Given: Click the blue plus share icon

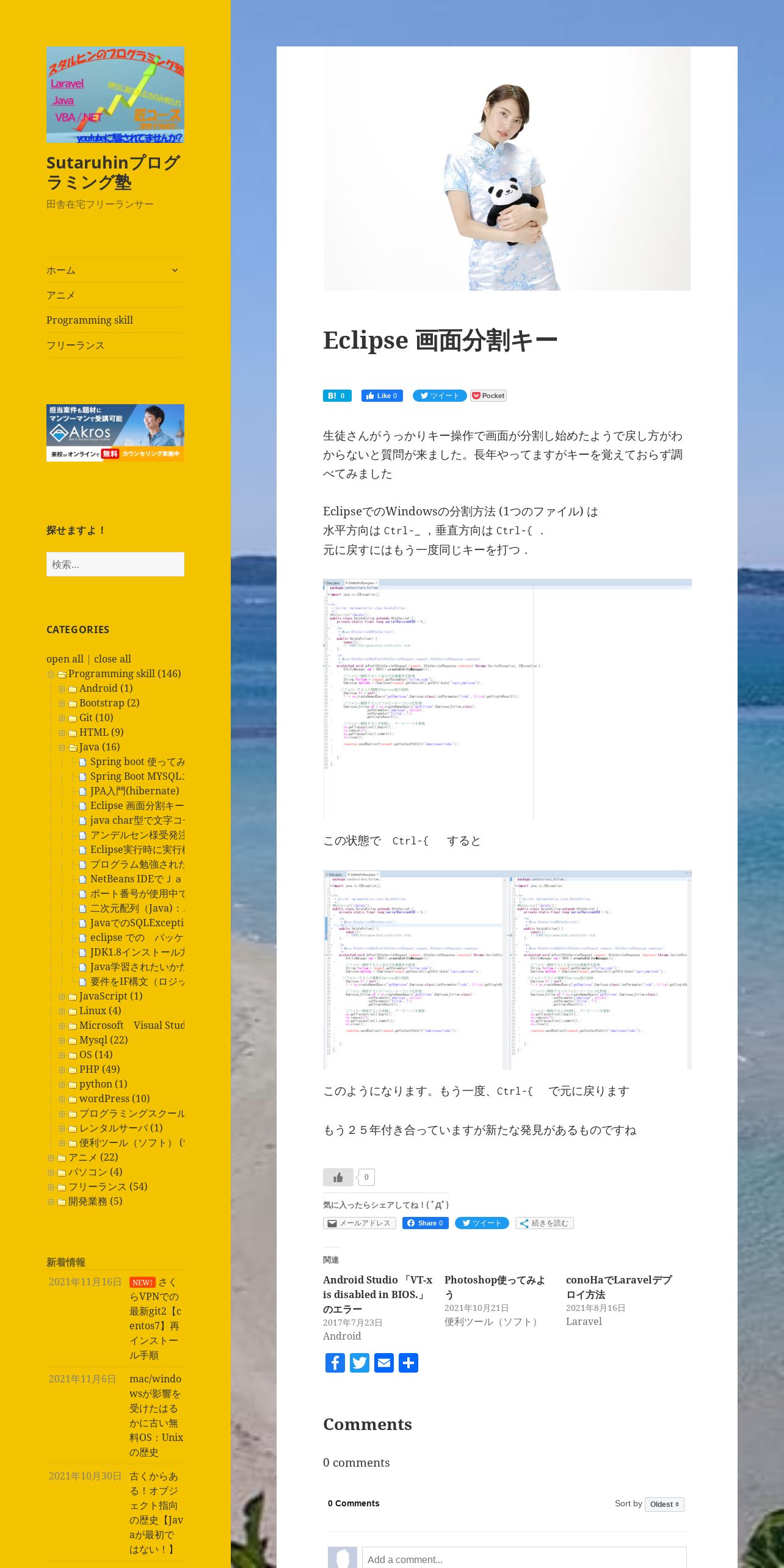Looking at the screenshot, I should (x=408, y=1363).
